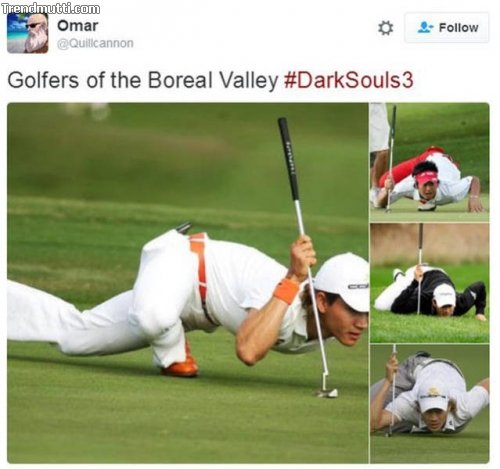Viewport: 500px width, 469px height.
Task: Open the red-visor golfer thumbnail
Action: (430, 162)
